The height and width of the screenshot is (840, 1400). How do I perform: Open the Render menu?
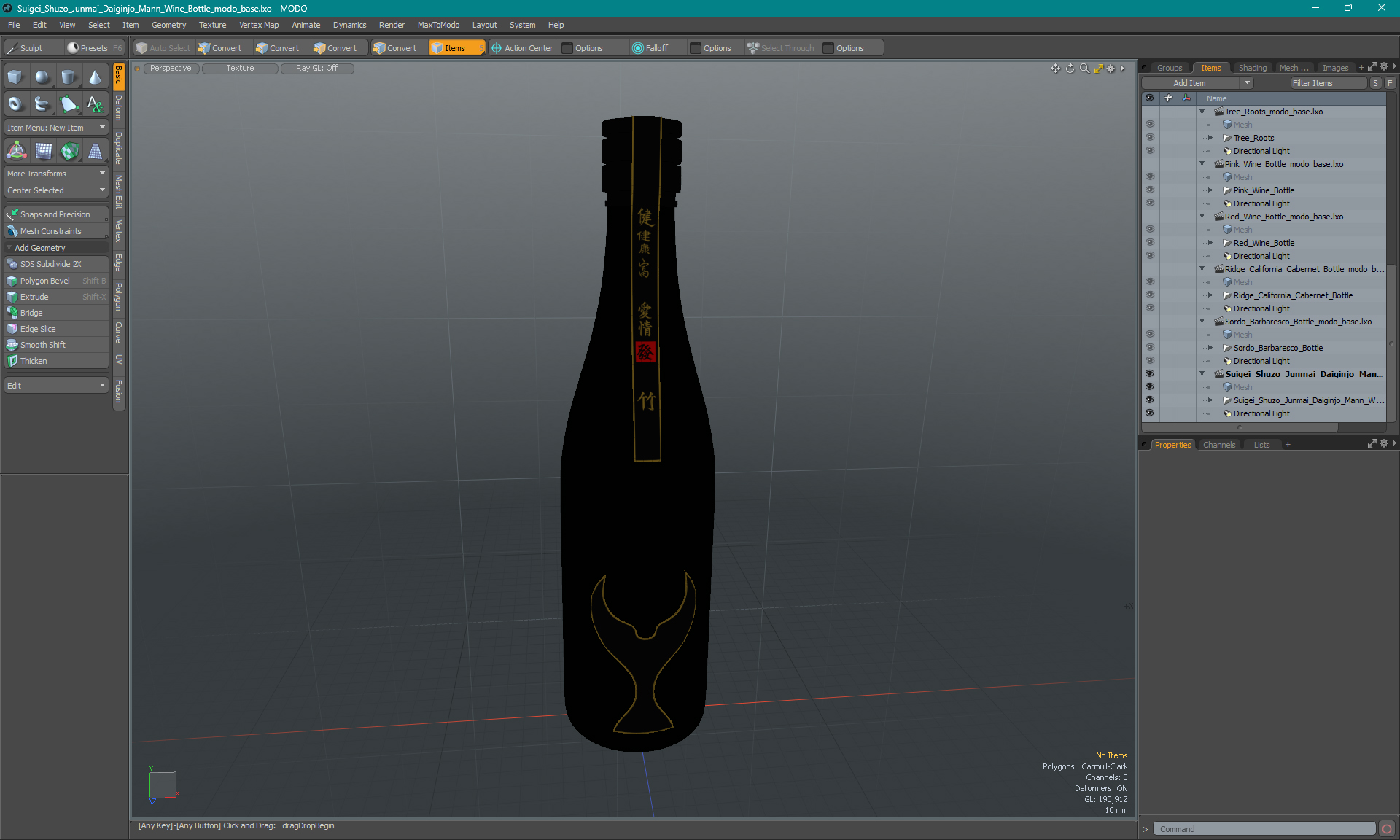pyautogui.click(x=392, y=25)
